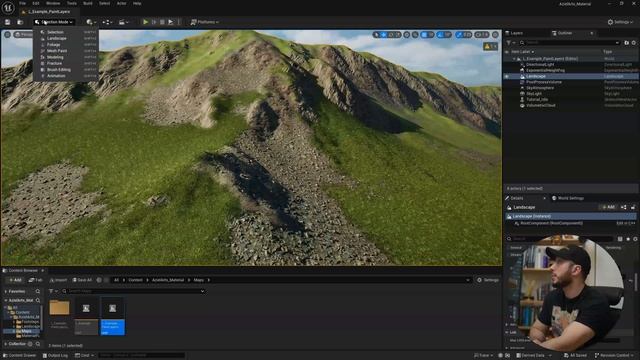Open the Tools menu

[71, 3]
